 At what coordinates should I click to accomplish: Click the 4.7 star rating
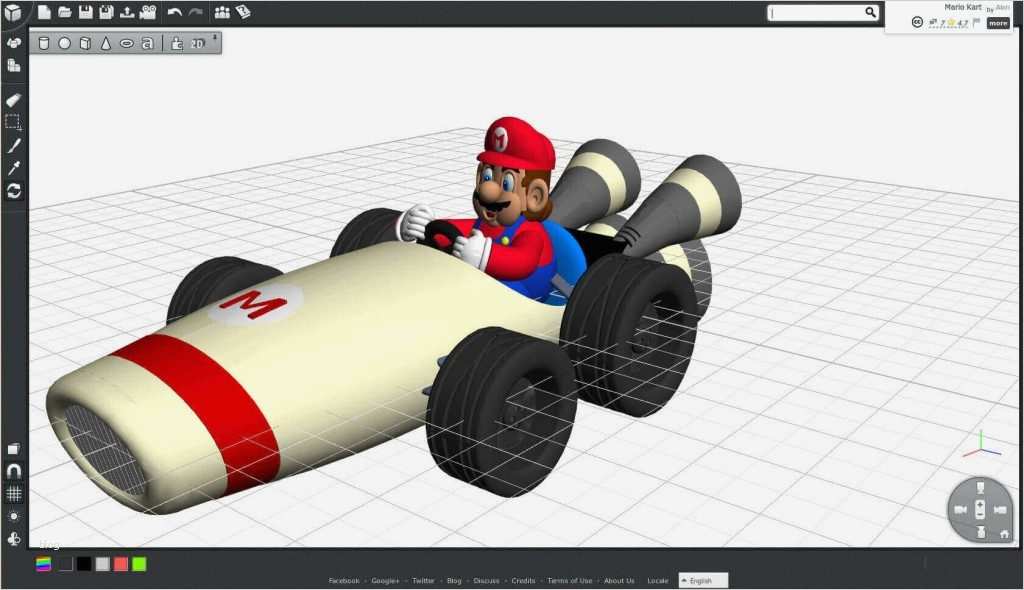tap(957, 23)
